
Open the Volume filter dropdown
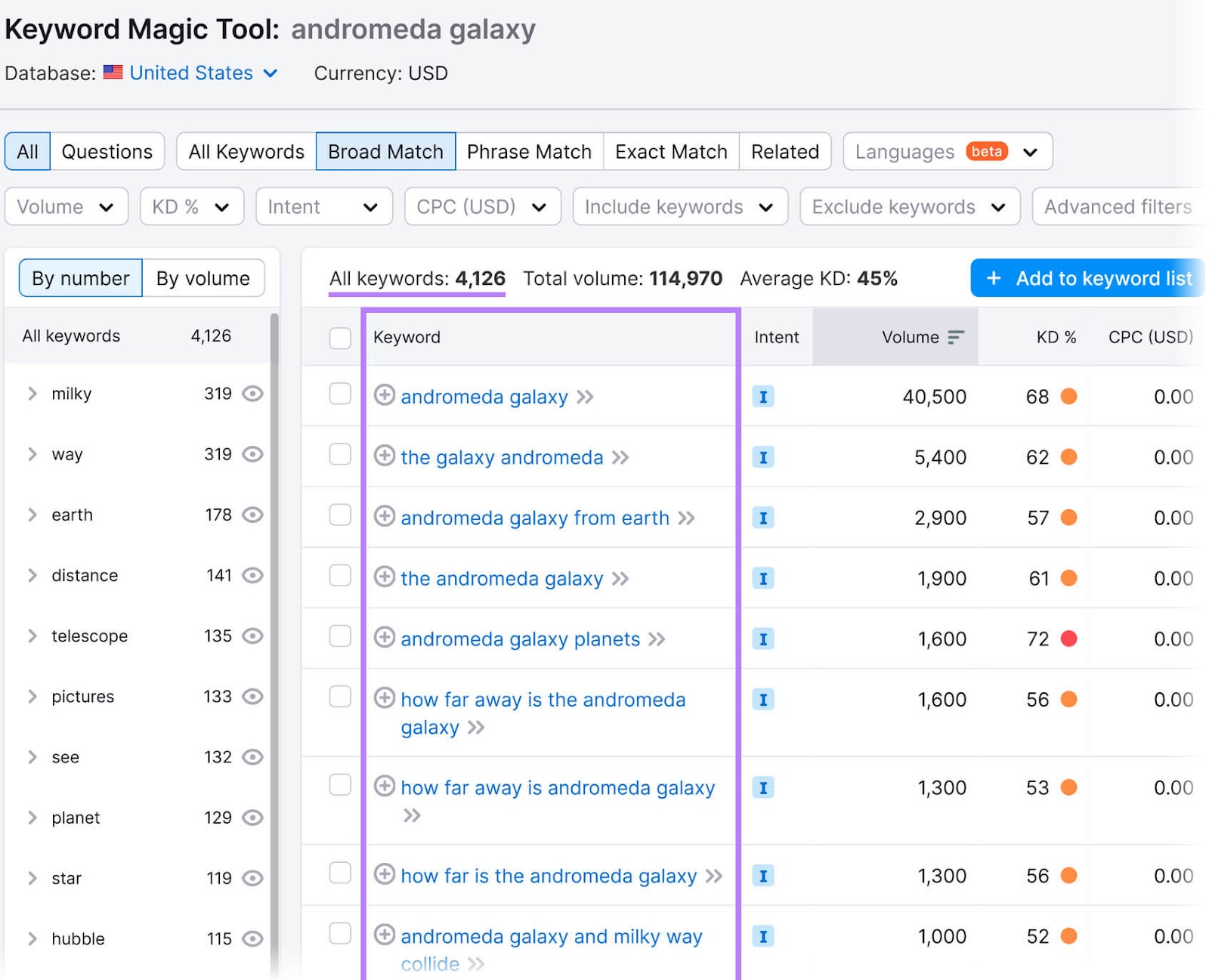[66, 206]
